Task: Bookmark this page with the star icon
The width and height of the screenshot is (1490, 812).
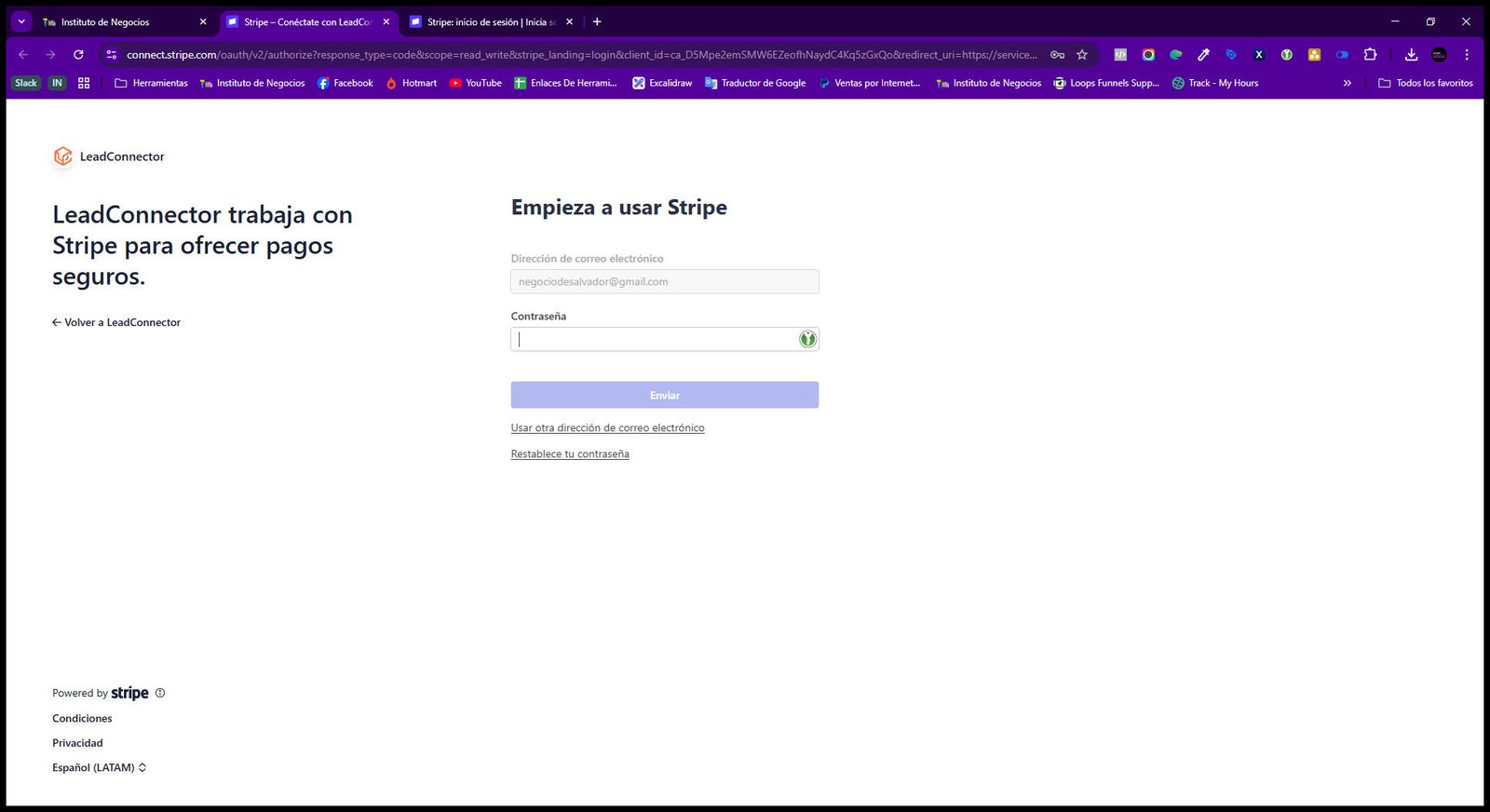Action: (1082, 55)
